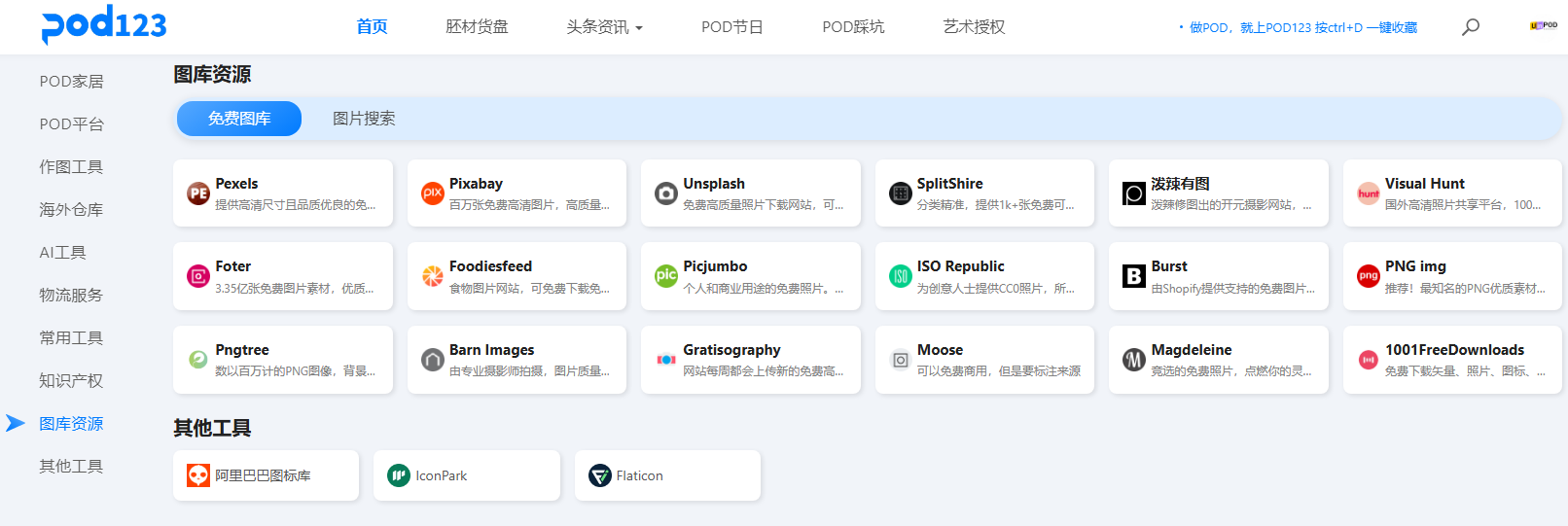Viewport: 1568px width, 526px height.
Task: Open the search magnifier icon
Action: coord(1470,27)
